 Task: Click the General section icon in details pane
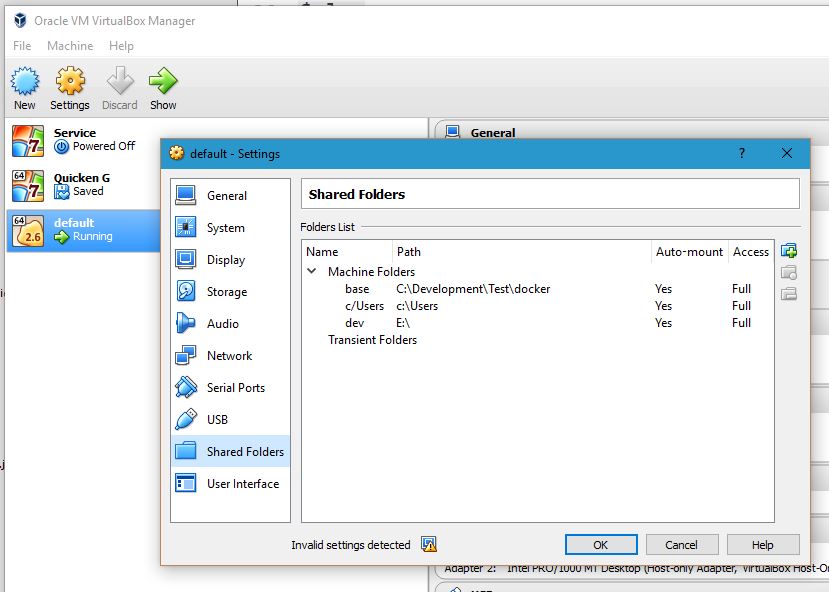point(453,132)
